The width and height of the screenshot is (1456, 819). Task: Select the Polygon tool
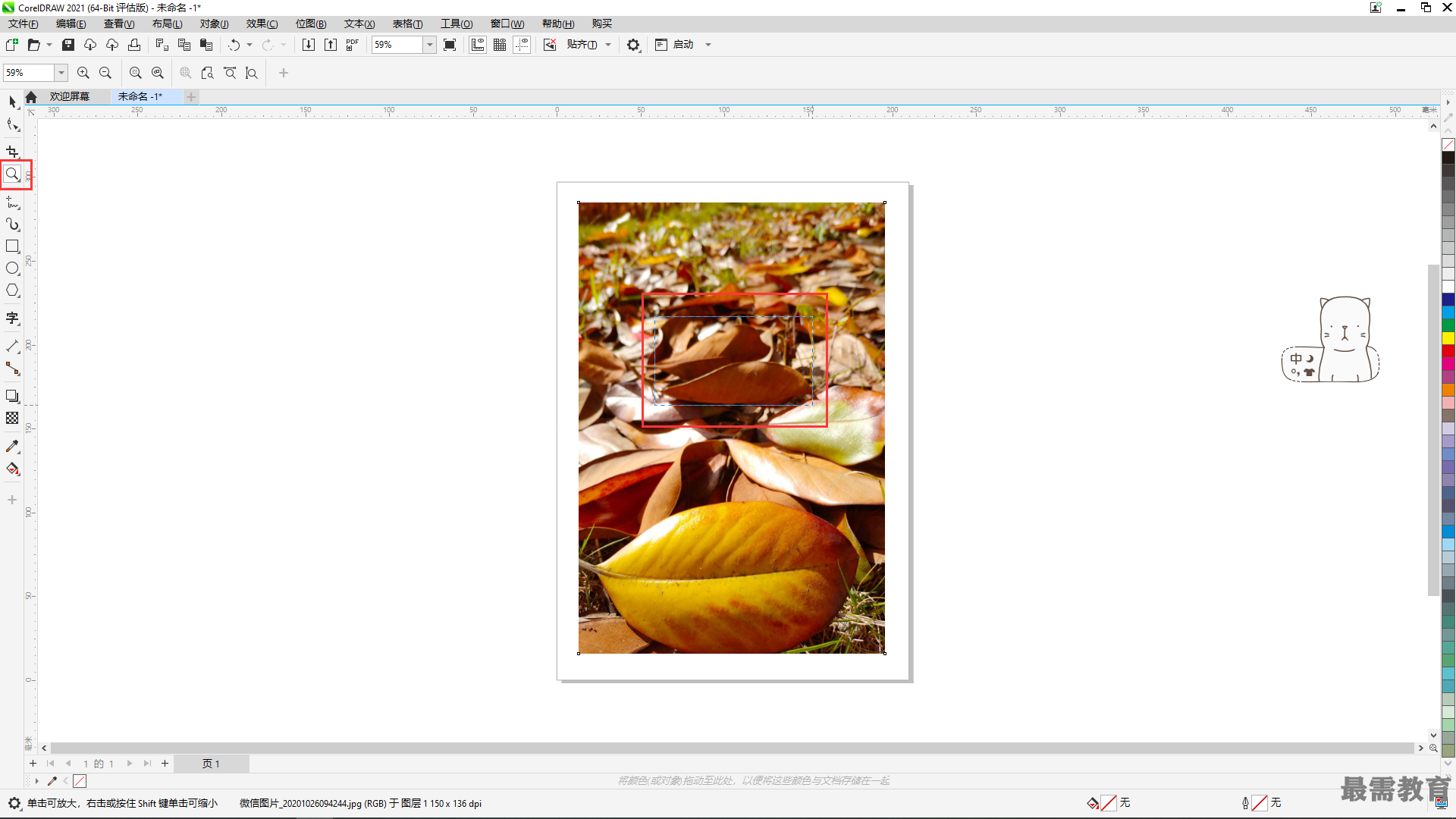click(12, 290)
